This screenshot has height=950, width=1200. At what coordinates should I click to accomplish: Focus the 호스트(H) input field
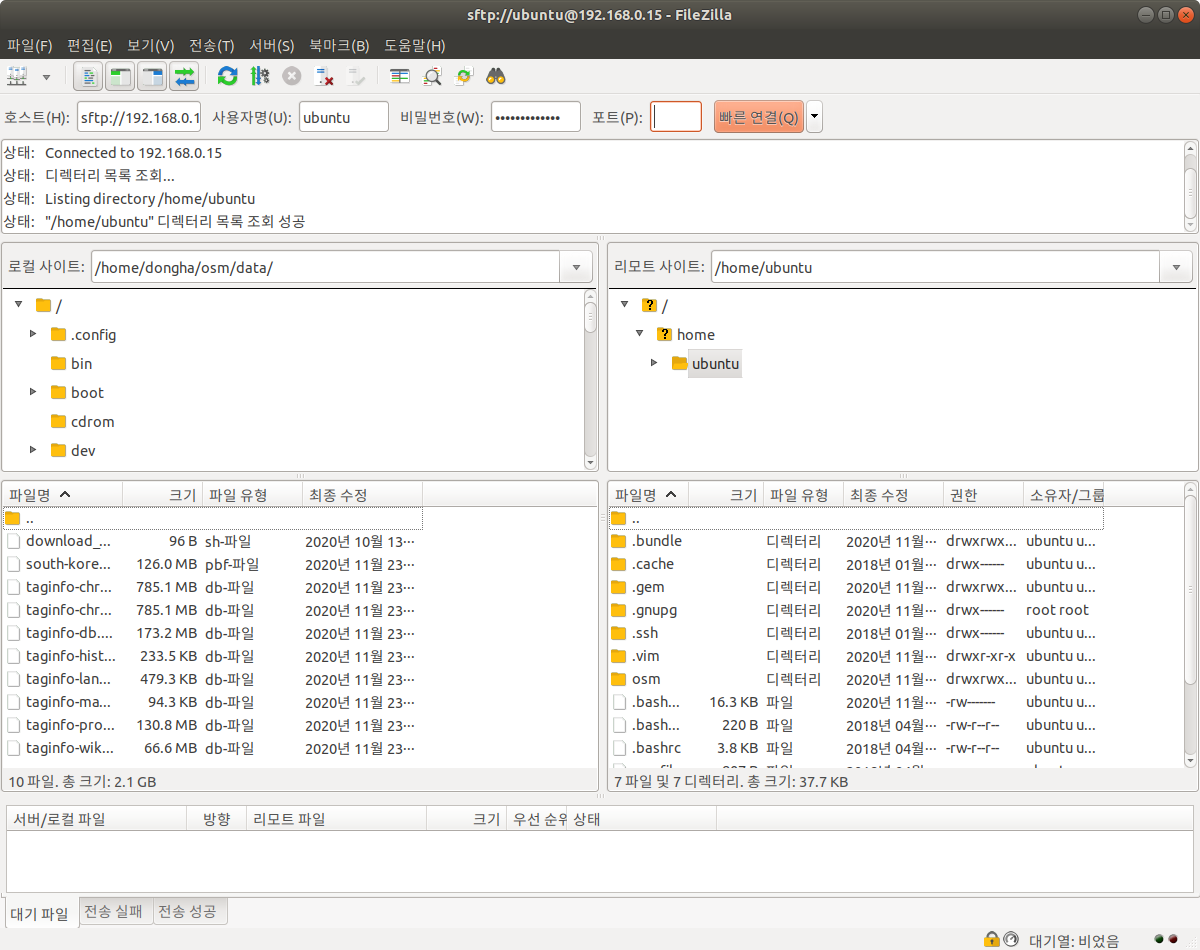coord(139,116)
